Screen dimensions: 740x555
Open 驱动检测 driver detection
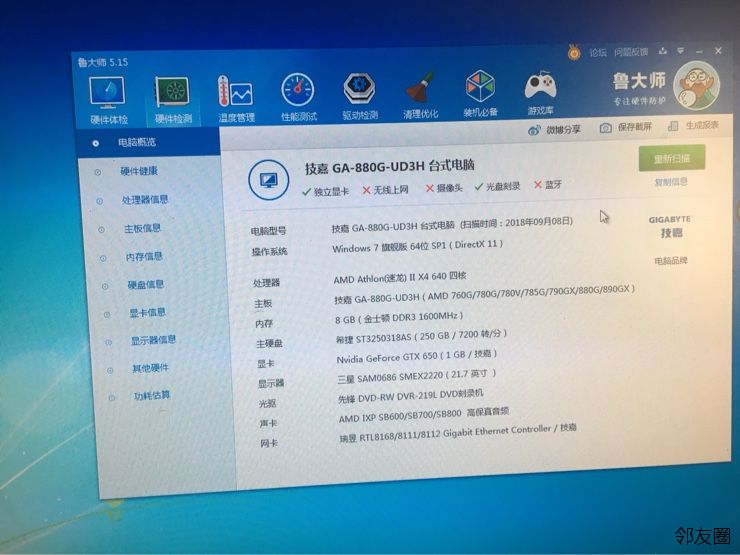click(360, 95)
